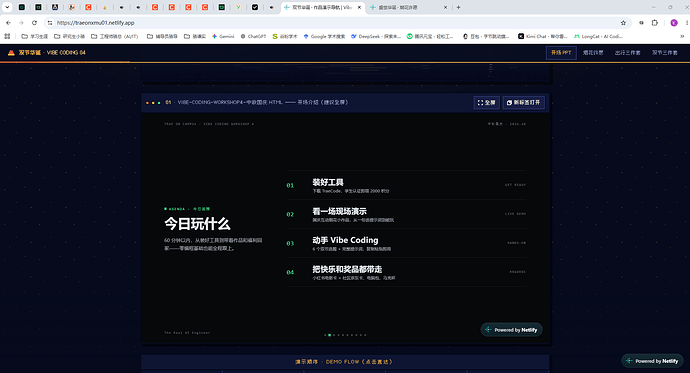Close the second Netlify tab

coord(445,7)
